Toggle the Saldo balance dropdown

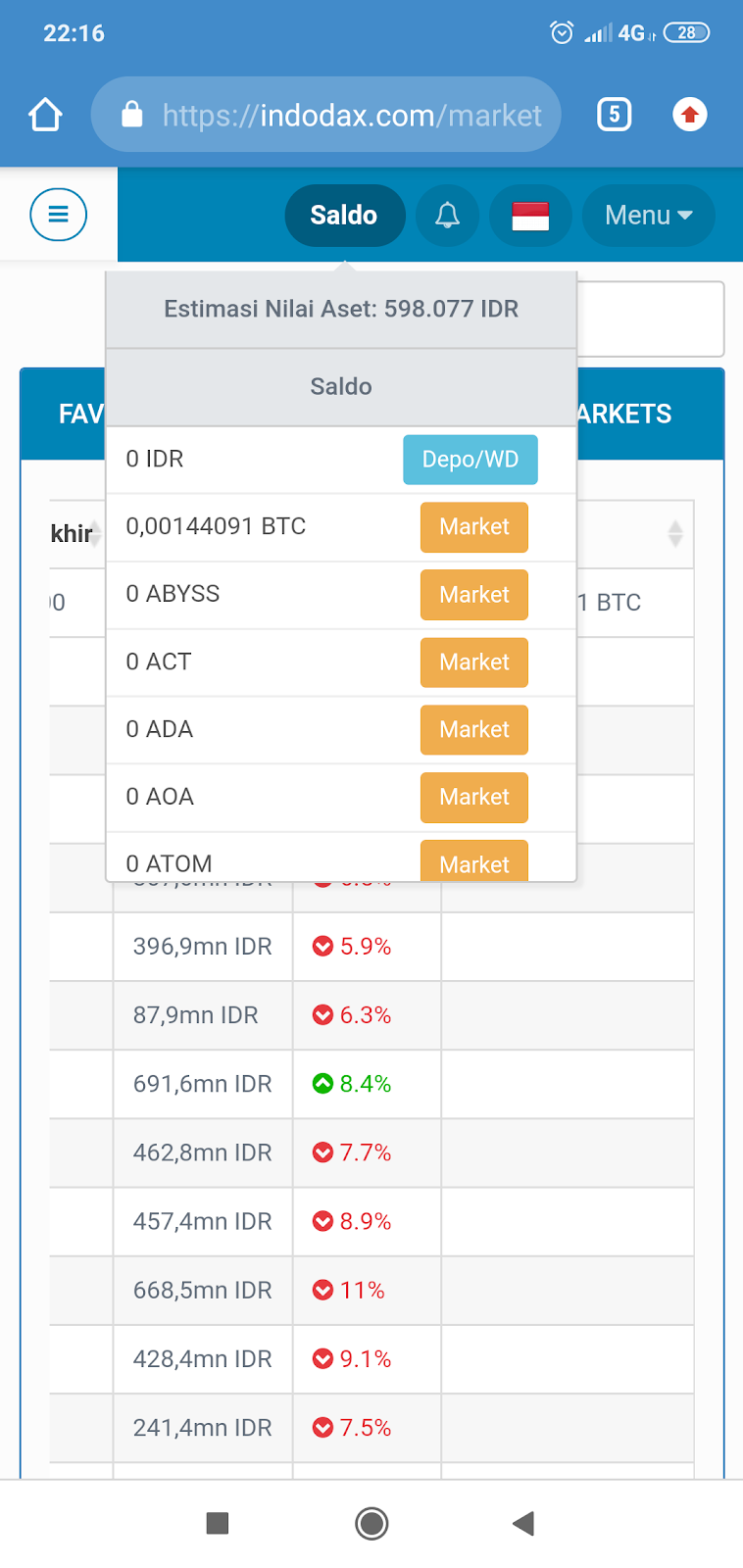click(344, 216)
